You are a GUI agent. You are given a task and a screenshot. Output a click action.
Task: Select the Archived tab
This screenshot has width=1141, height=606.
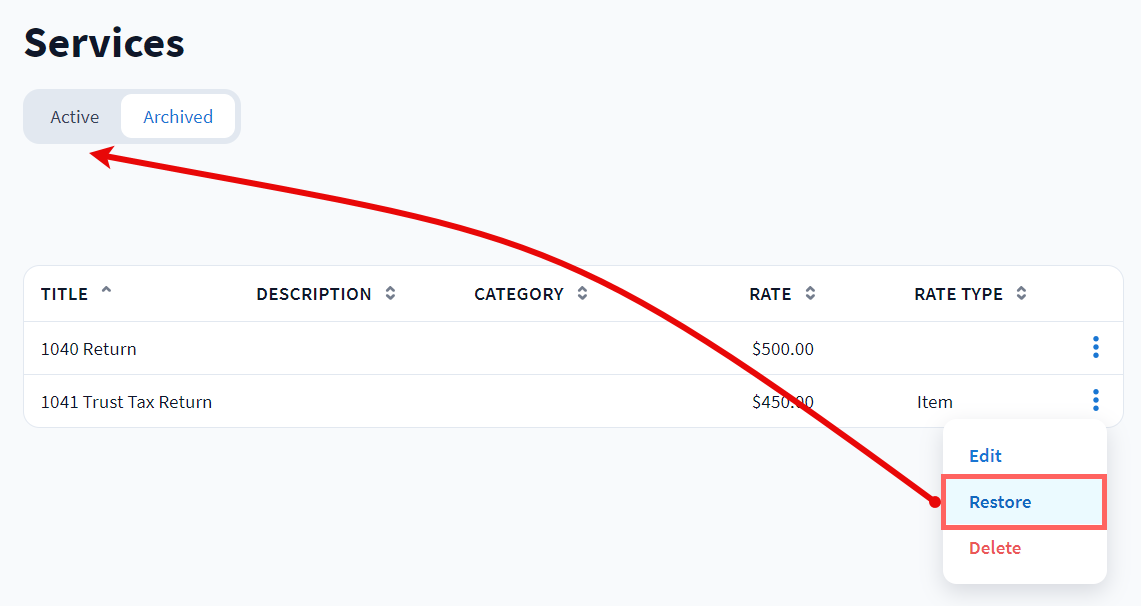point(178,117)
